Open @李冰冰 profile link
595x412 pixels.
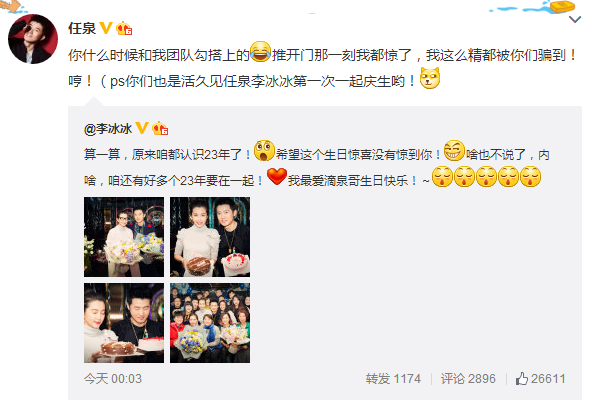[108, 129]
